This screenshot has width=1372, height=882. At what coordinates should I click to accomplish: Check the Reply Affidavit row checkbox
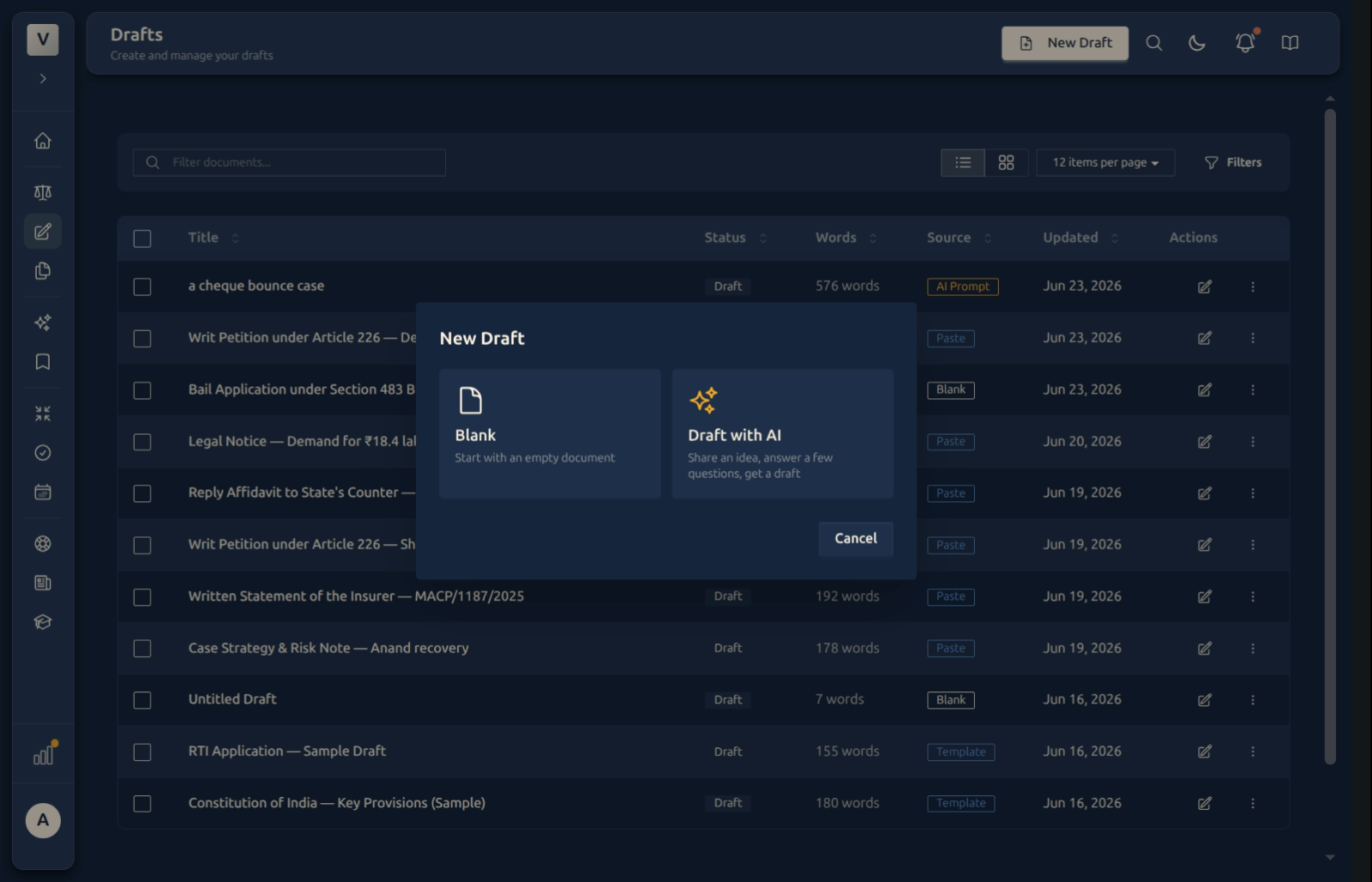tap(142, 493)
